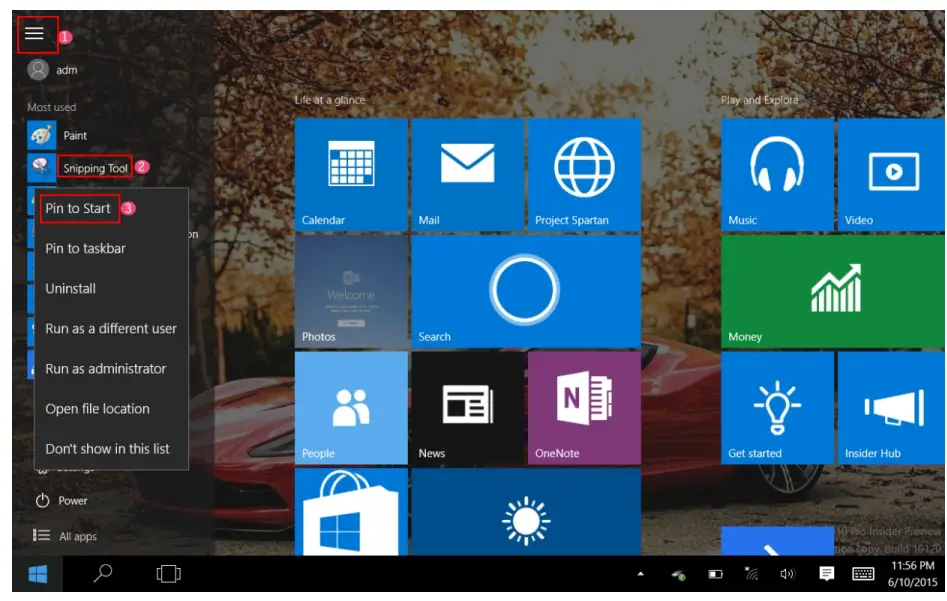Open the Power options
The height and width of the screenshot is (601, 947).
pyautogui.click(x=61, y=501)
